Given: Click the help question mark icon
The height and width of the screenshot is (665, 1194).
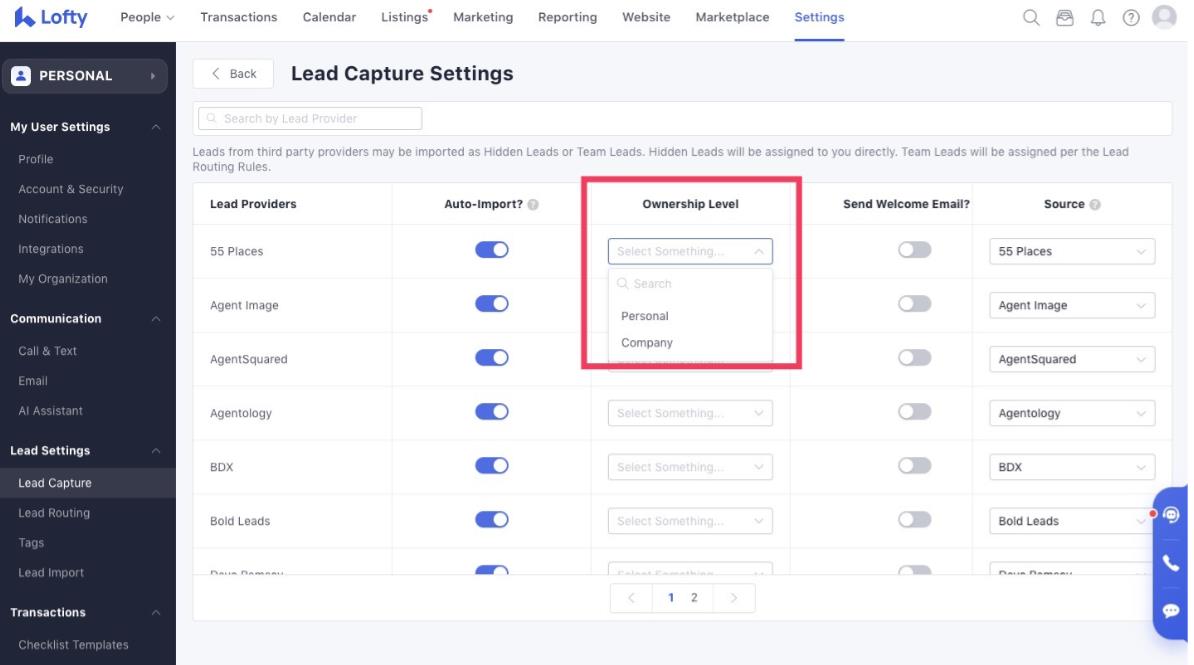Looking at the screenshot, I should coord(1131,17).
